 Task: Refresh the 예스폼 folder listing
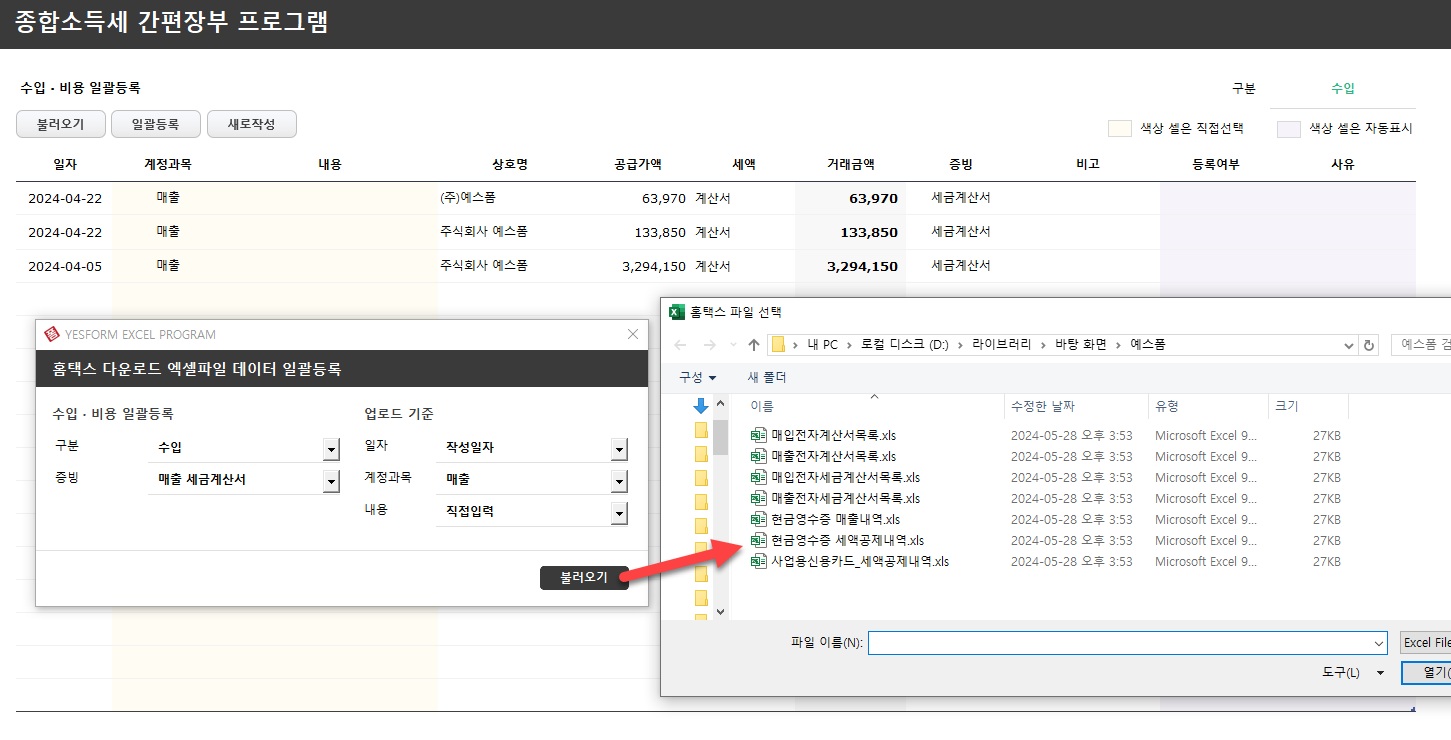tap(1369, 345)
